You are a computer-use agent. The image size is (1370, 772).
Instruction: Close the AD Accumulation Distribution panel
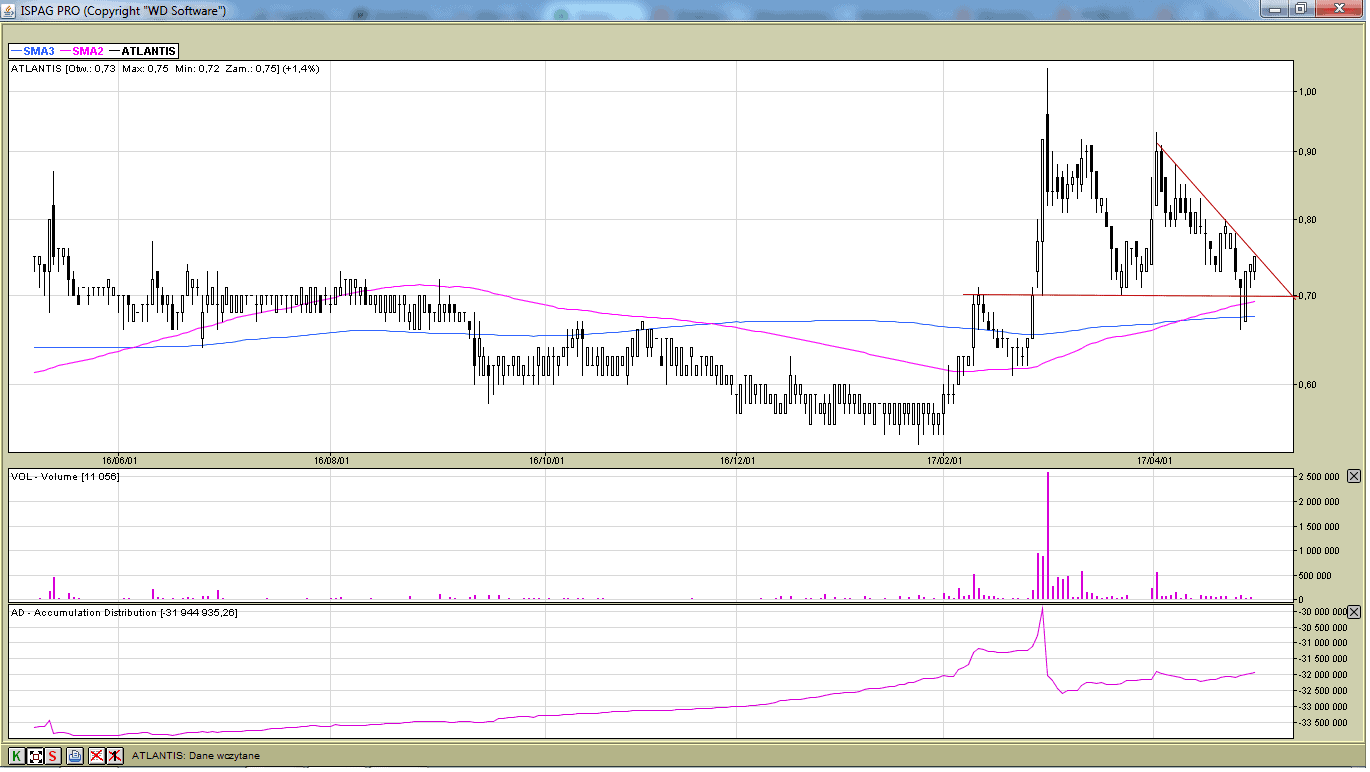tap(1354, 611)
